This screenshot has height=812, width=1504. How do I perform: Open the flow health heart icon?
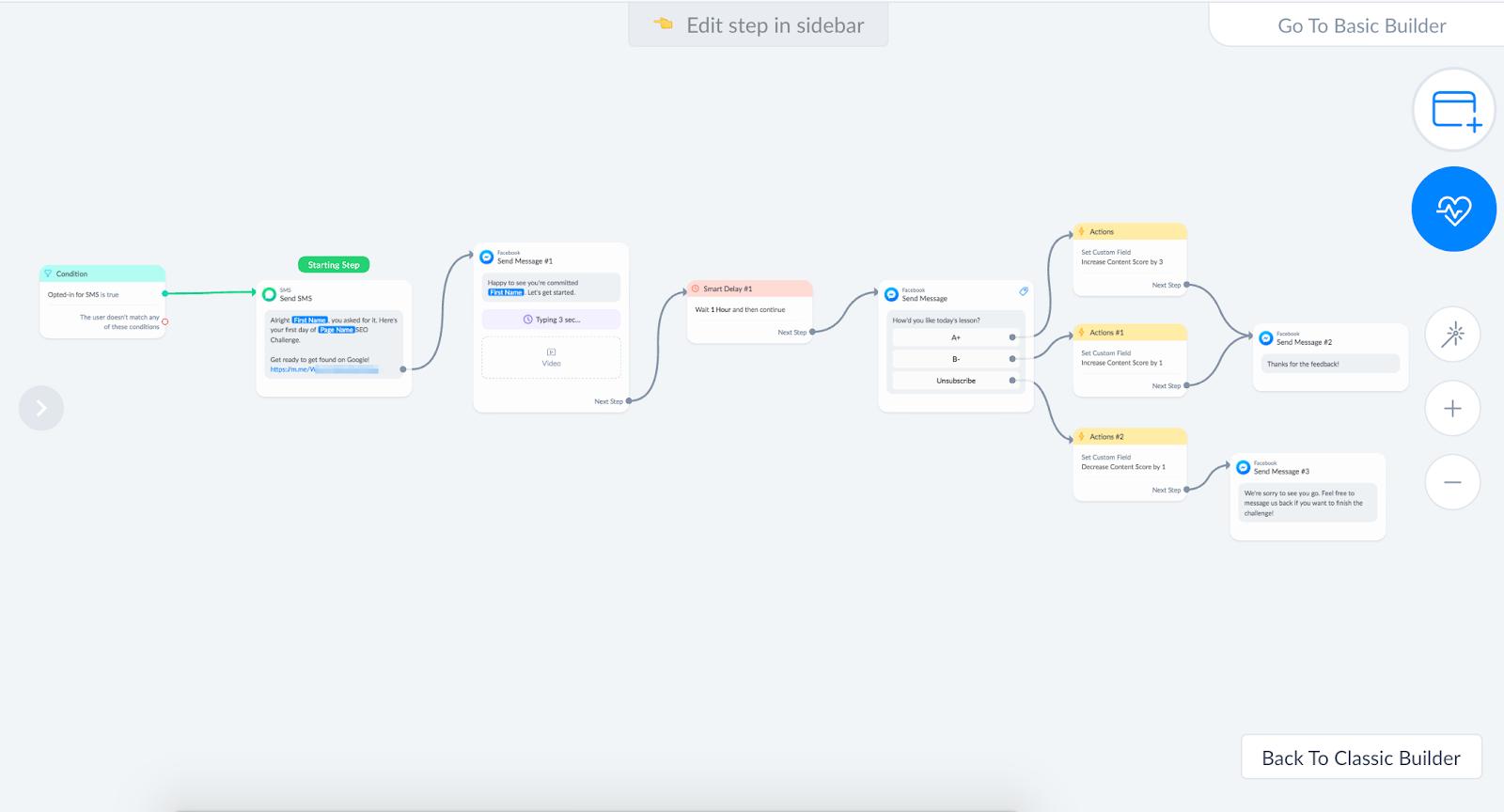point(1454,209)
